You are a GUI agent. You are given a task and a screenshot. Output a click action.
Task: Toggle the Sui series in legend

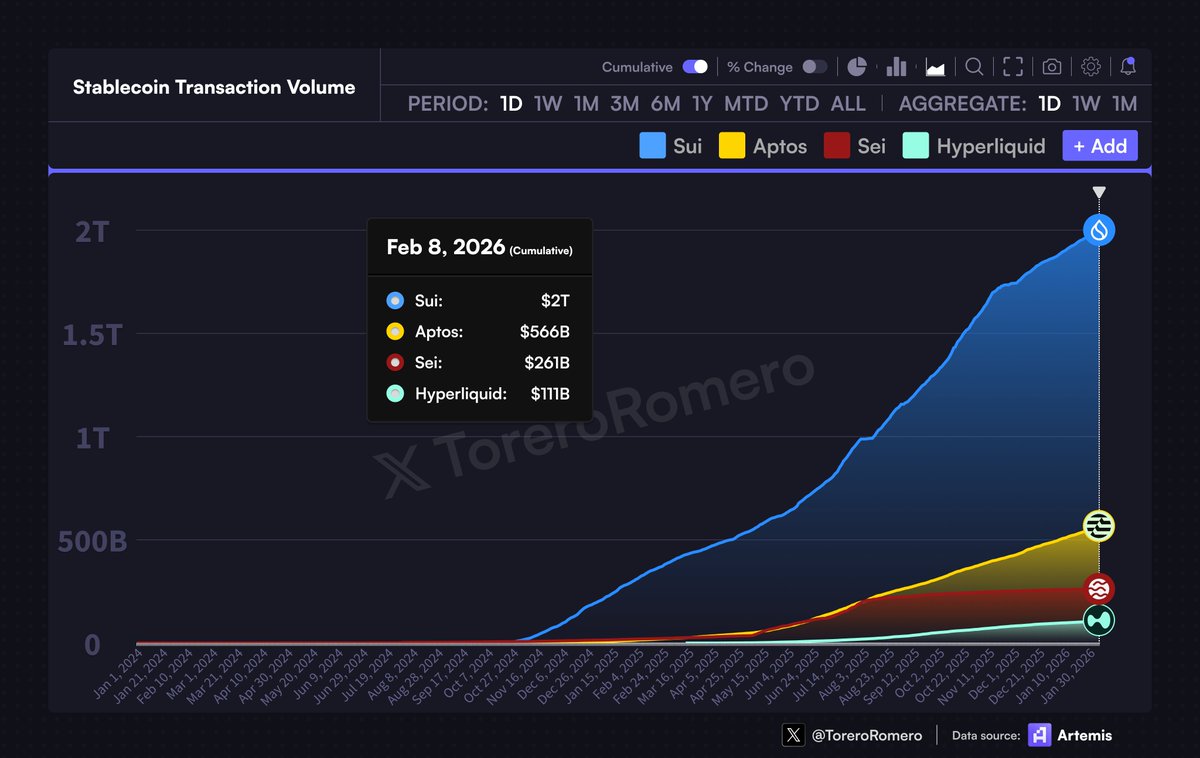tap(671, 146)
